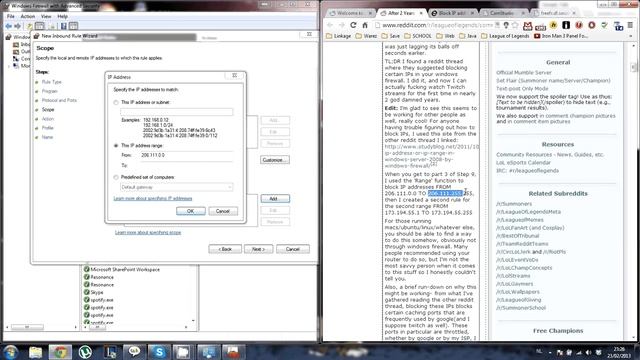Screen dimensions: 640x360
Task: Click the volume icon in system tray
Action: tap(588, 352)
